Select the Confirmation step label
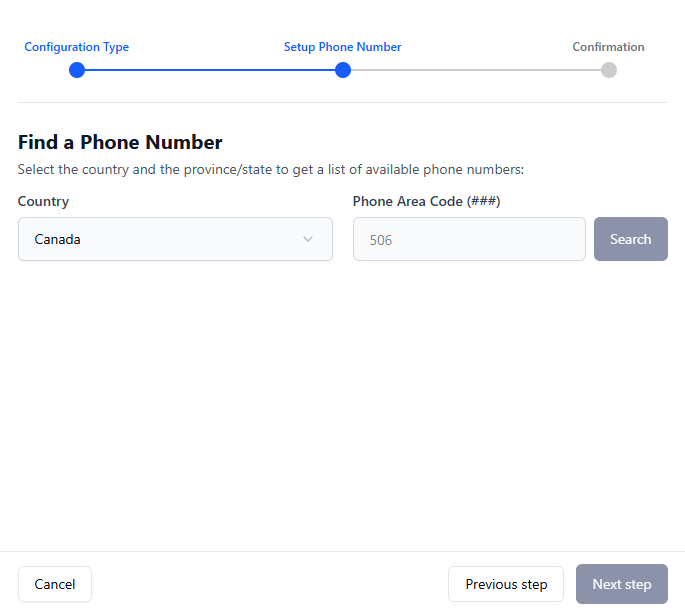685x611 pixels. [x=608, y=47]
